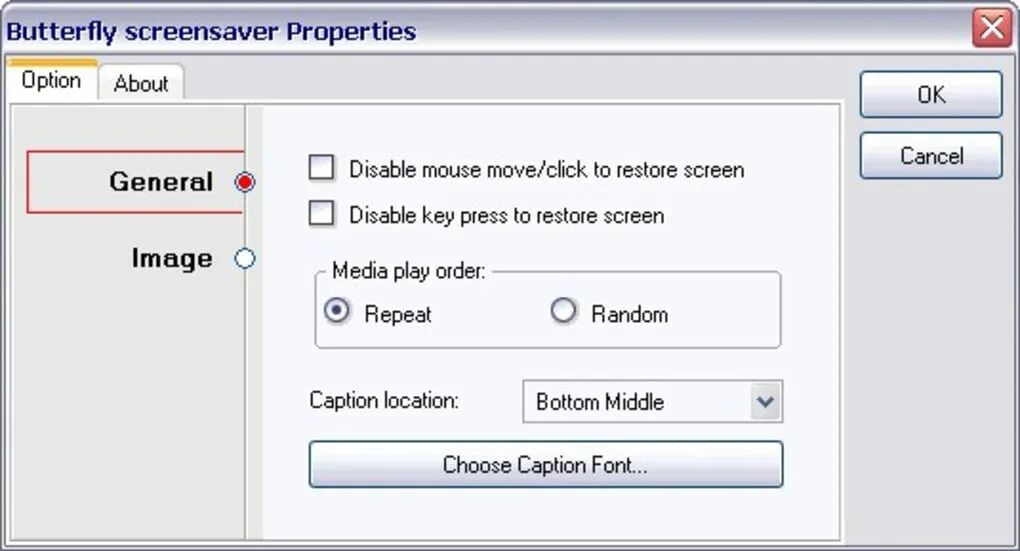
Task: Click the red General section indicator dot
Action: [245, 182]
